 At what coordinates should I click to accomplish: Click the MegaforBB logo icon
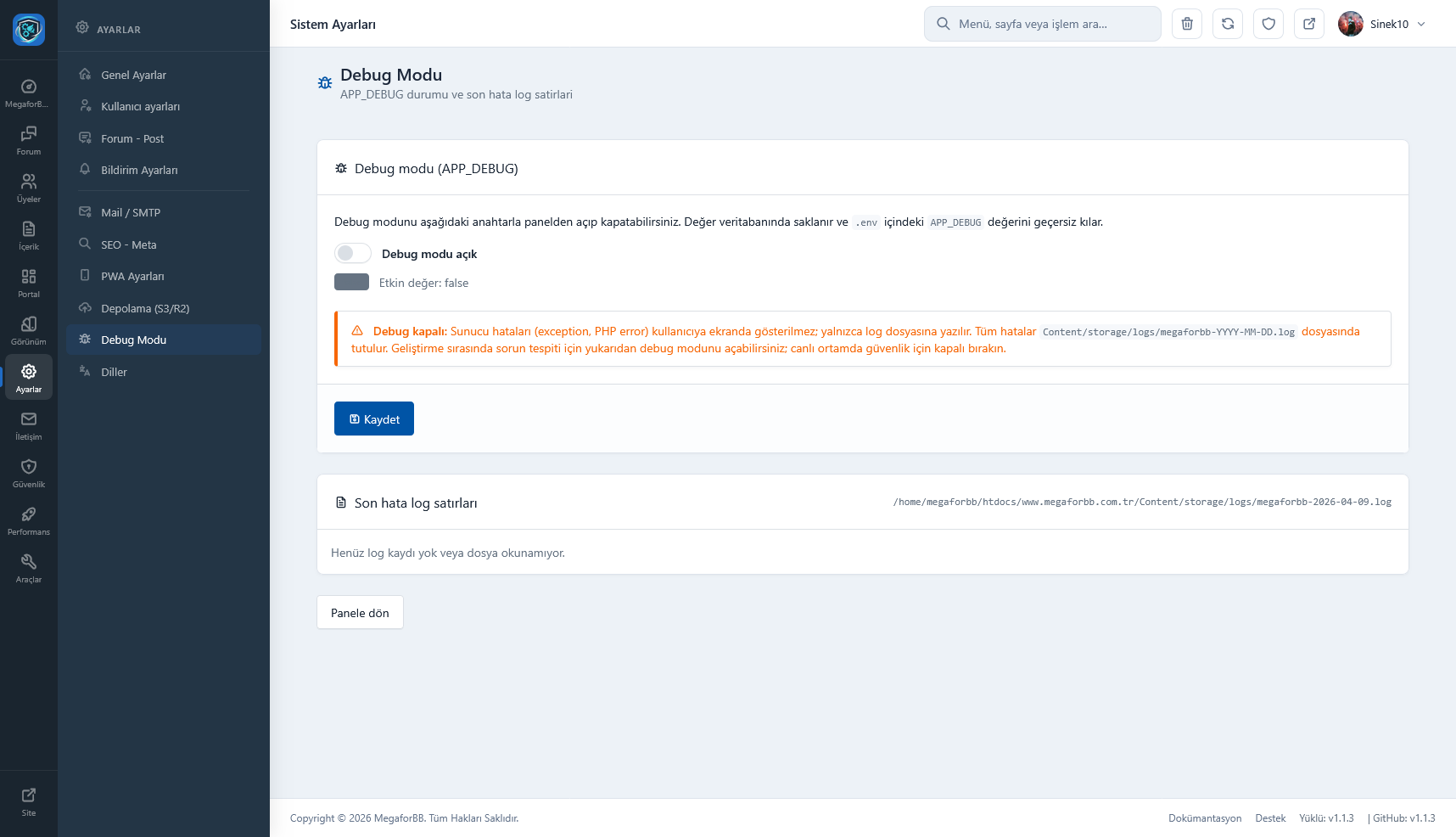click(x=29, y=30)
